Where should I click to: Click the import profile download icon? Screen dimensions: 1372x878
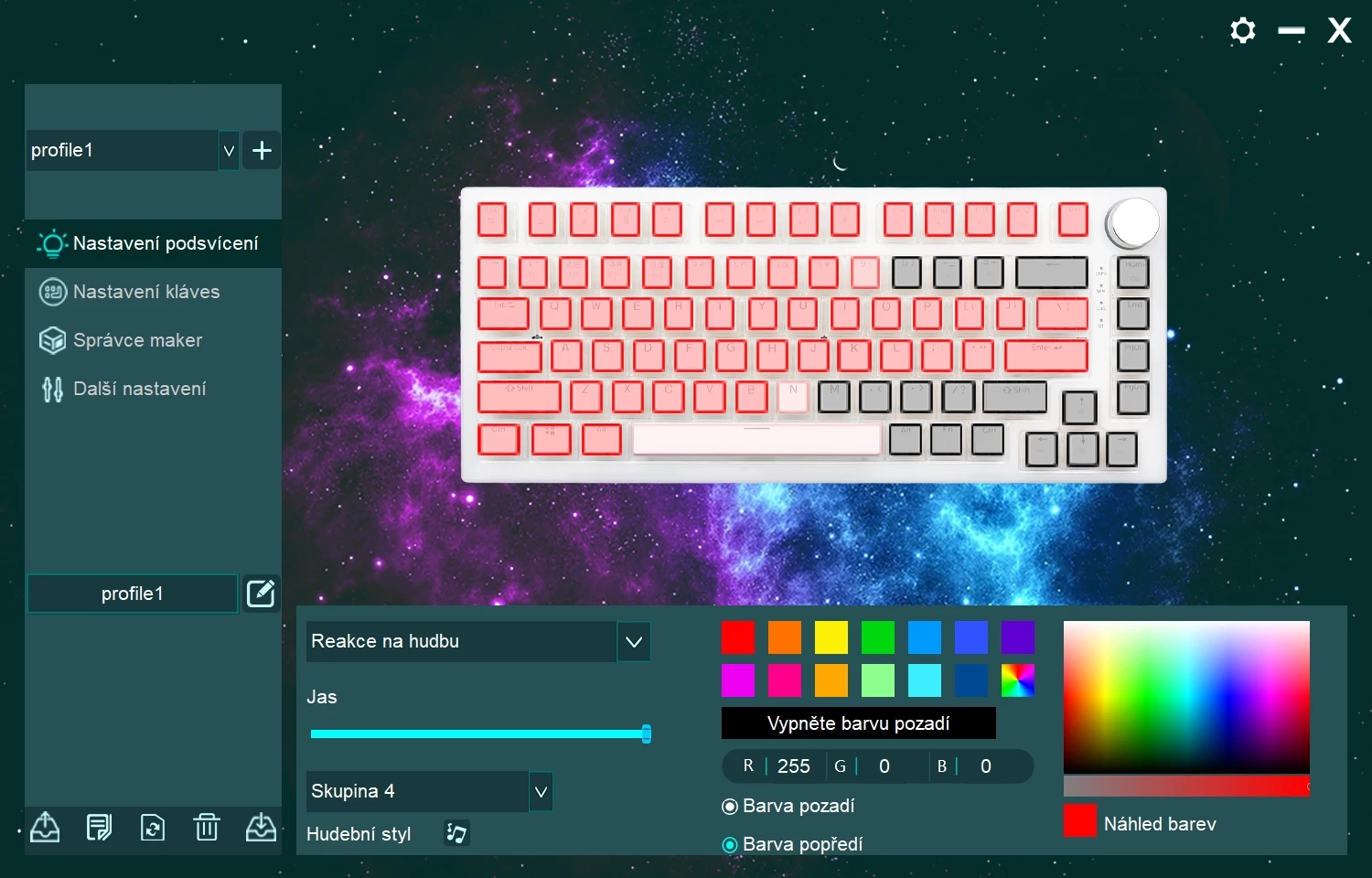coord(261,828)
